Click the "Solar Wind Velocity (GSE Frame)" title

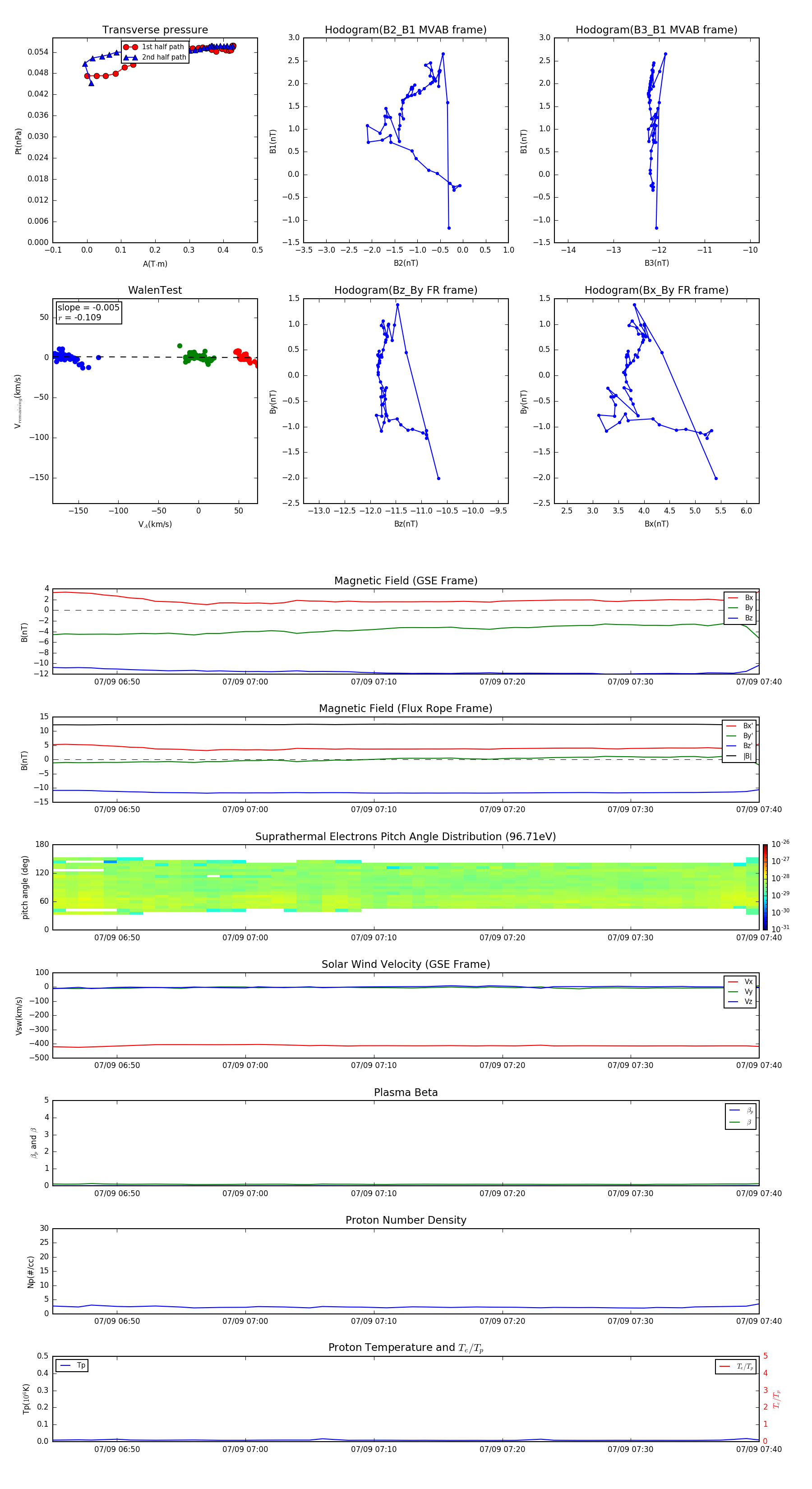point(406,965)
